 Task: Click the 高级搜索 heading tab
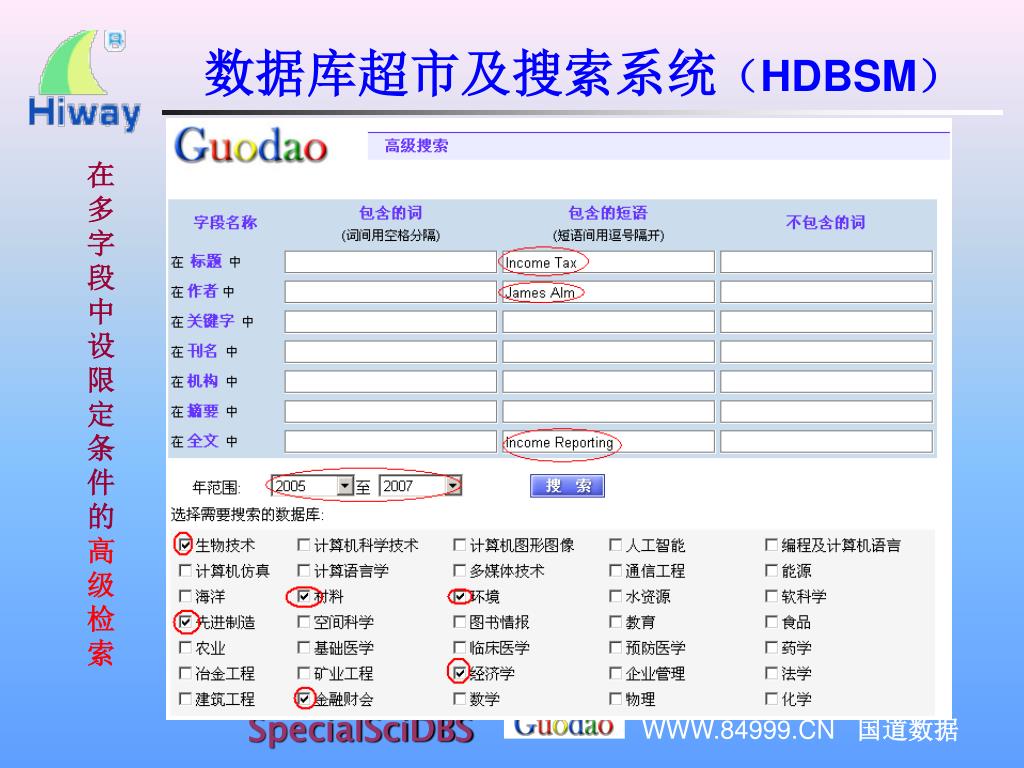(416, 146)
